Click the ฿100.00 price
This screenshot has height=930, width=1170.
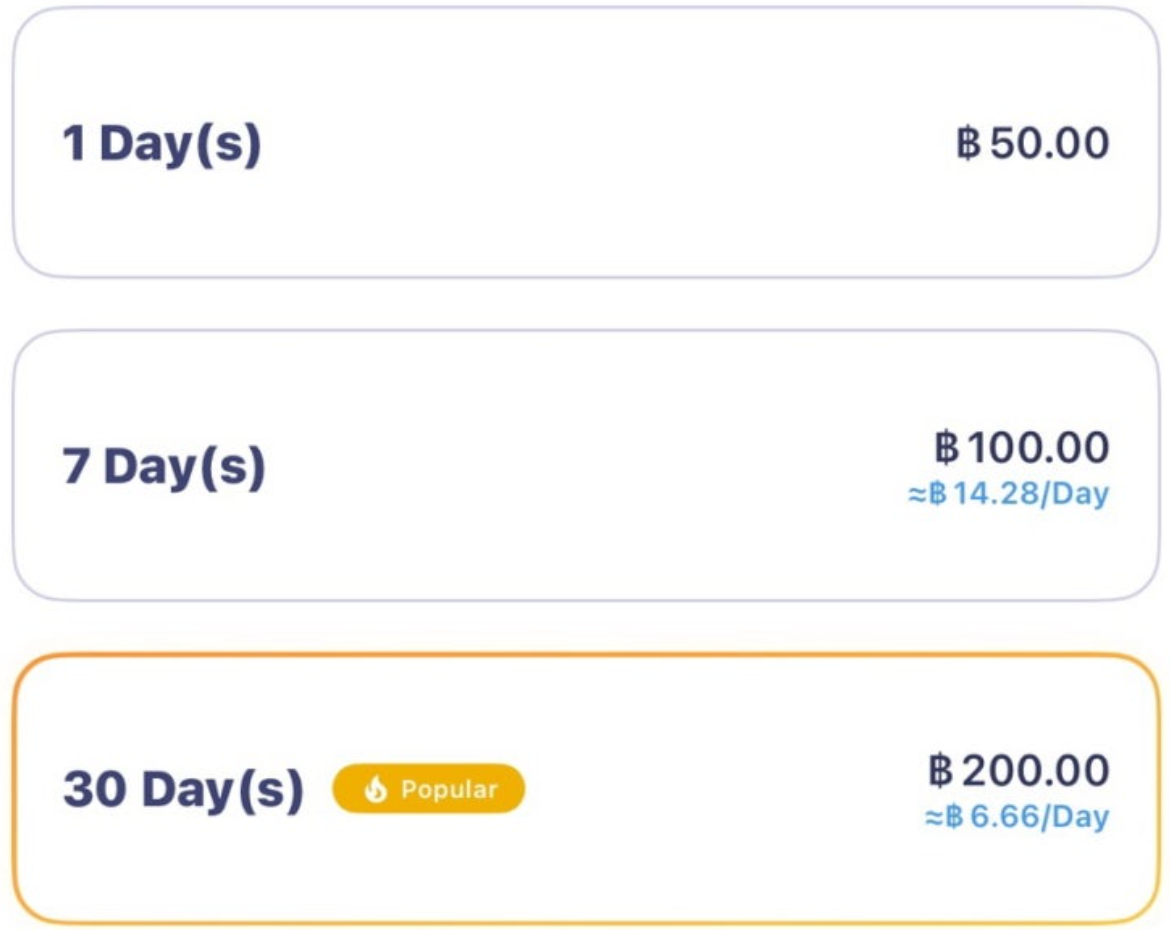[x=1022, y=447]
